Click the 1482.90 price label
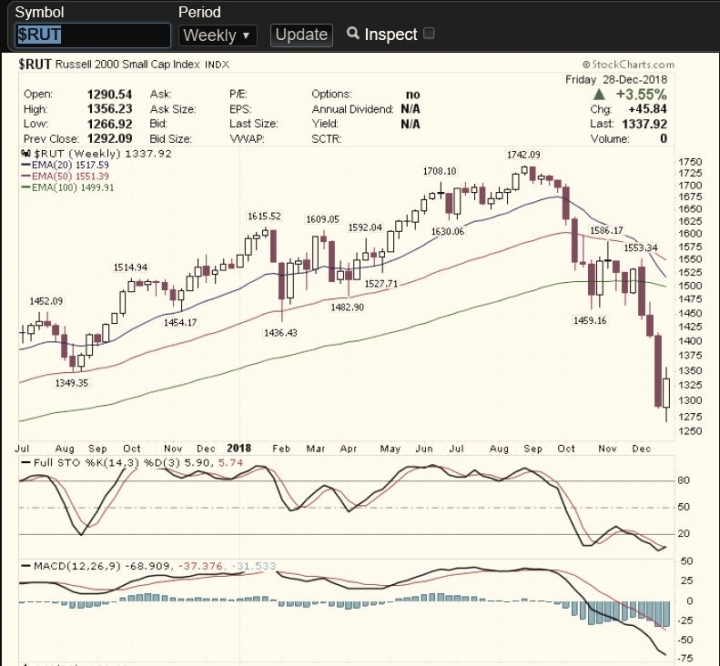The height and width of the screenshot is (666, 720). [347, 307]
